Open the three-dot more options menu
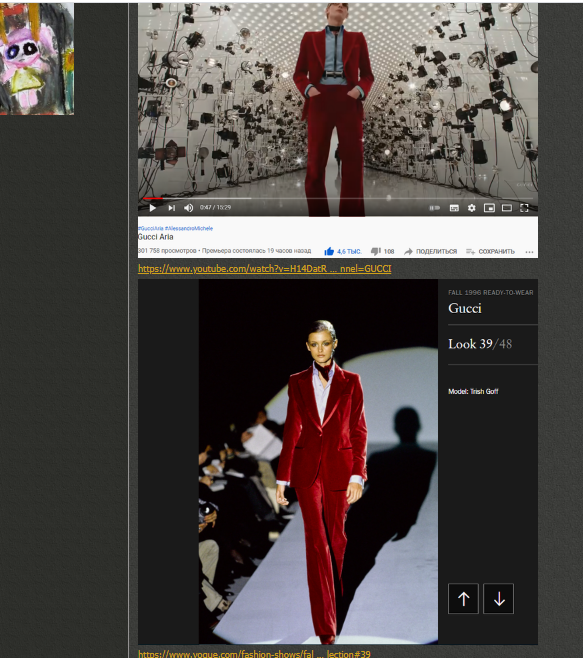This screenshot has width=583, height=658. point(529,252)
